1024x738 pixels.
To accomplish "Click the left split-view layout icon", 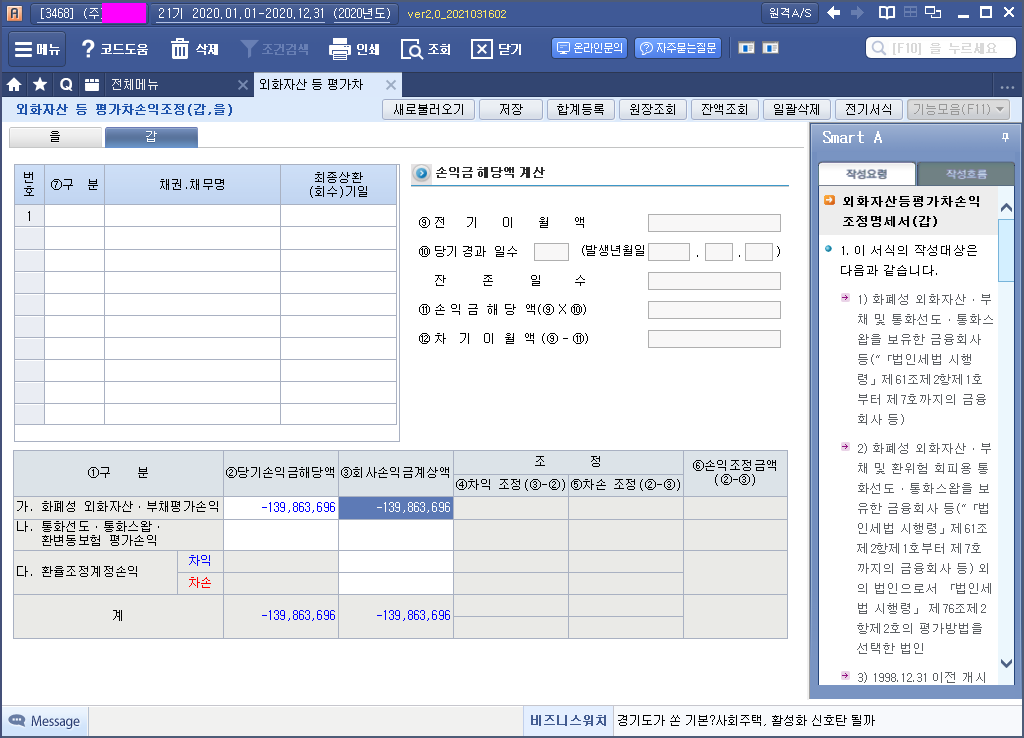I will 746,48.
